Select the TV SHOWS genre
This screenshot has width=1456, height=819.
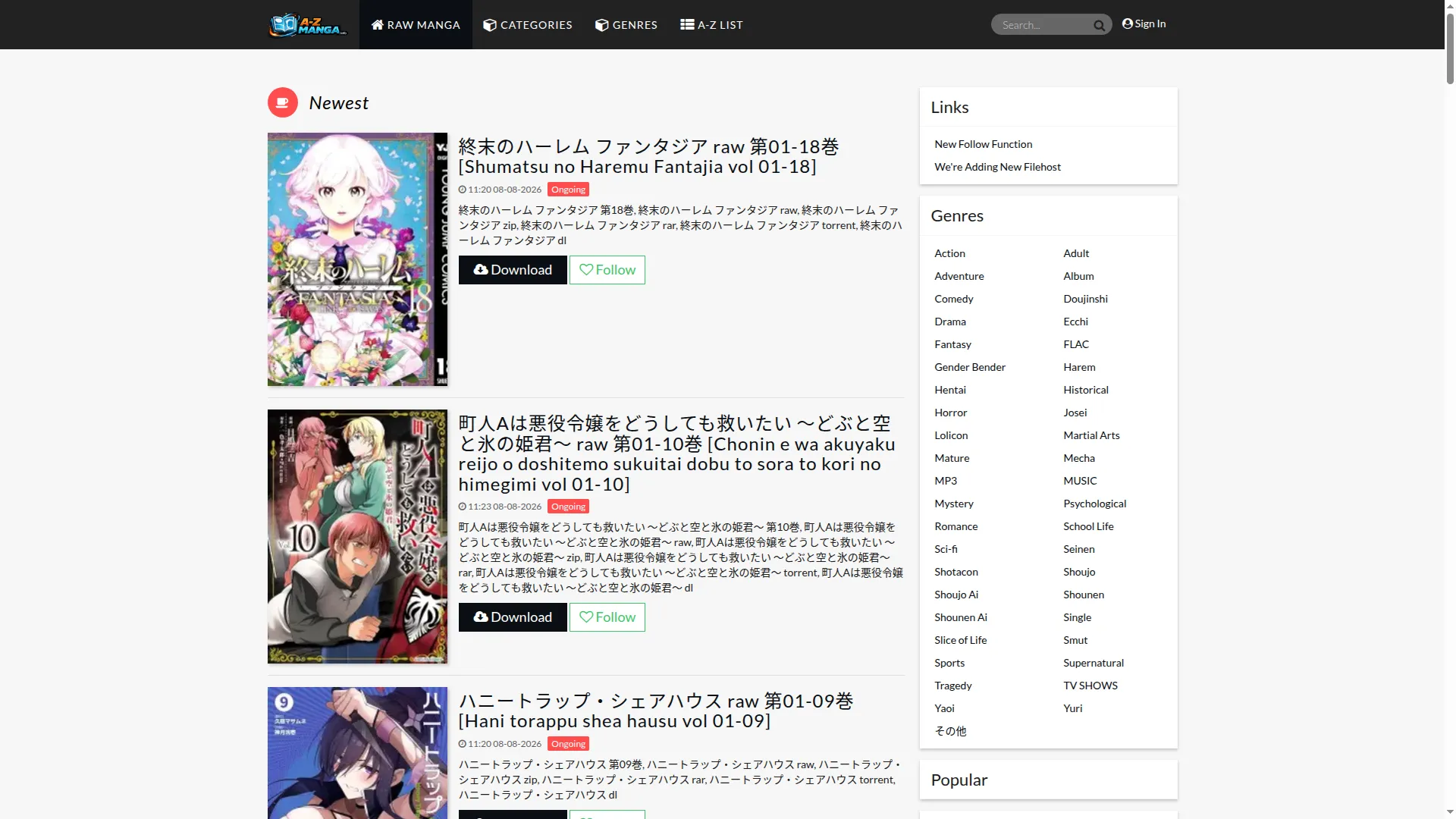coord(1090,686)
